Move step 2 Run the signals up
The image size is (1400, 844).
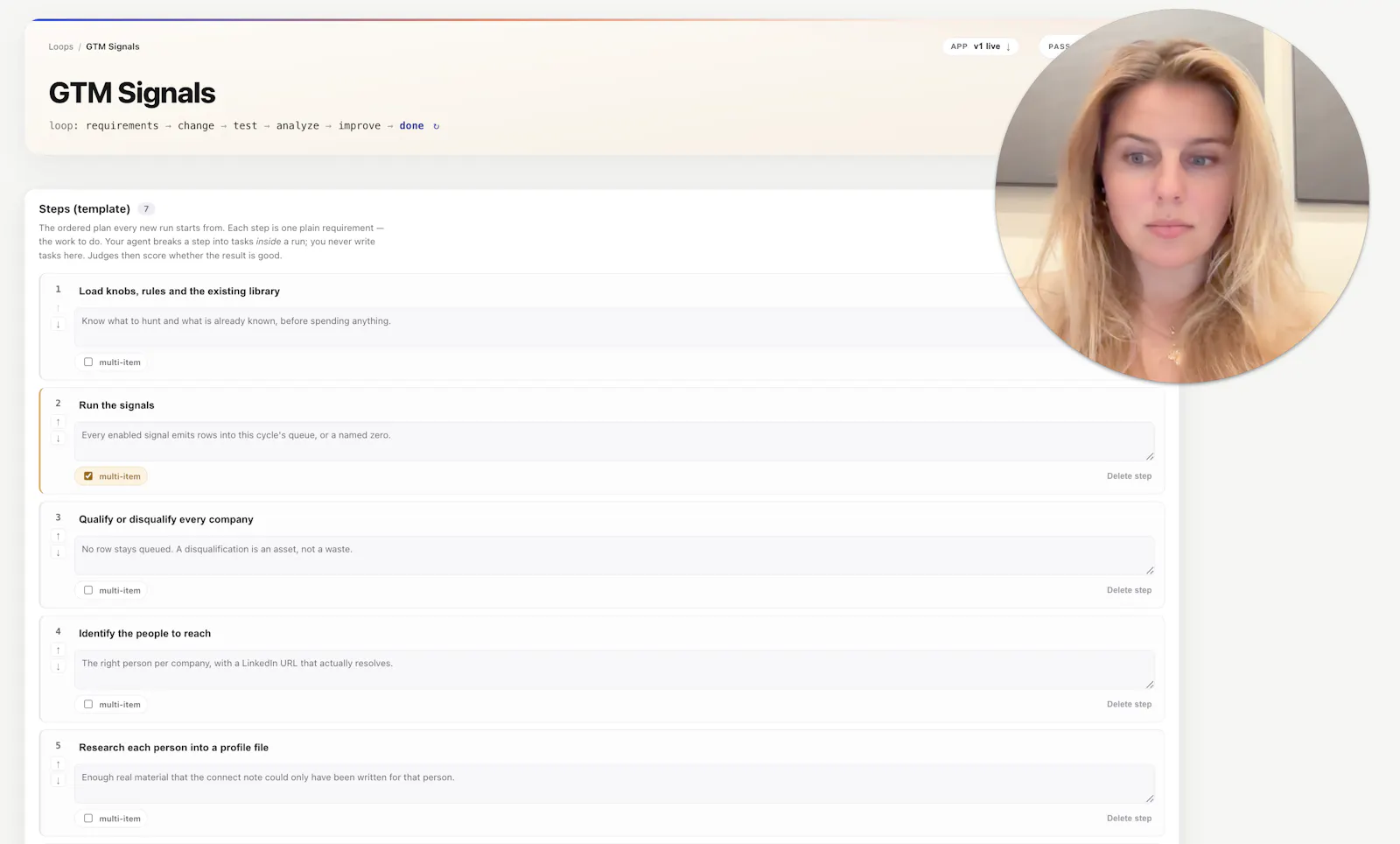(x=59, y=422)
